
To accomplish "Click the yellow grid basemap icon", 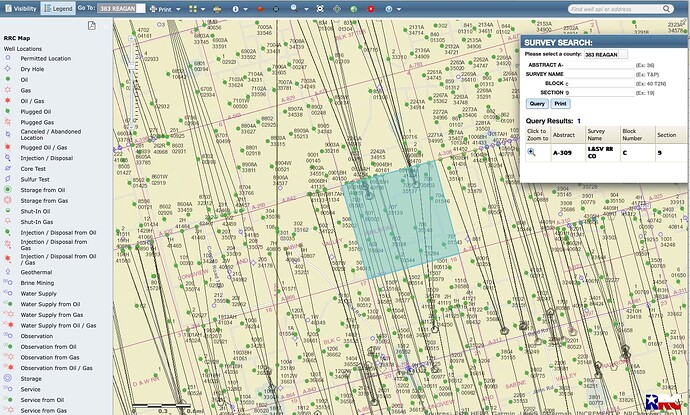I will (x=193, y=9).
